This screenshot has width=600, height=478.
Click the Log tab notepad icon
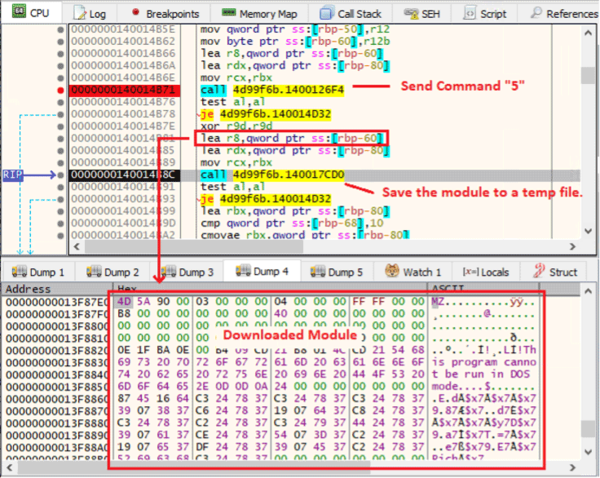(80, 13)
